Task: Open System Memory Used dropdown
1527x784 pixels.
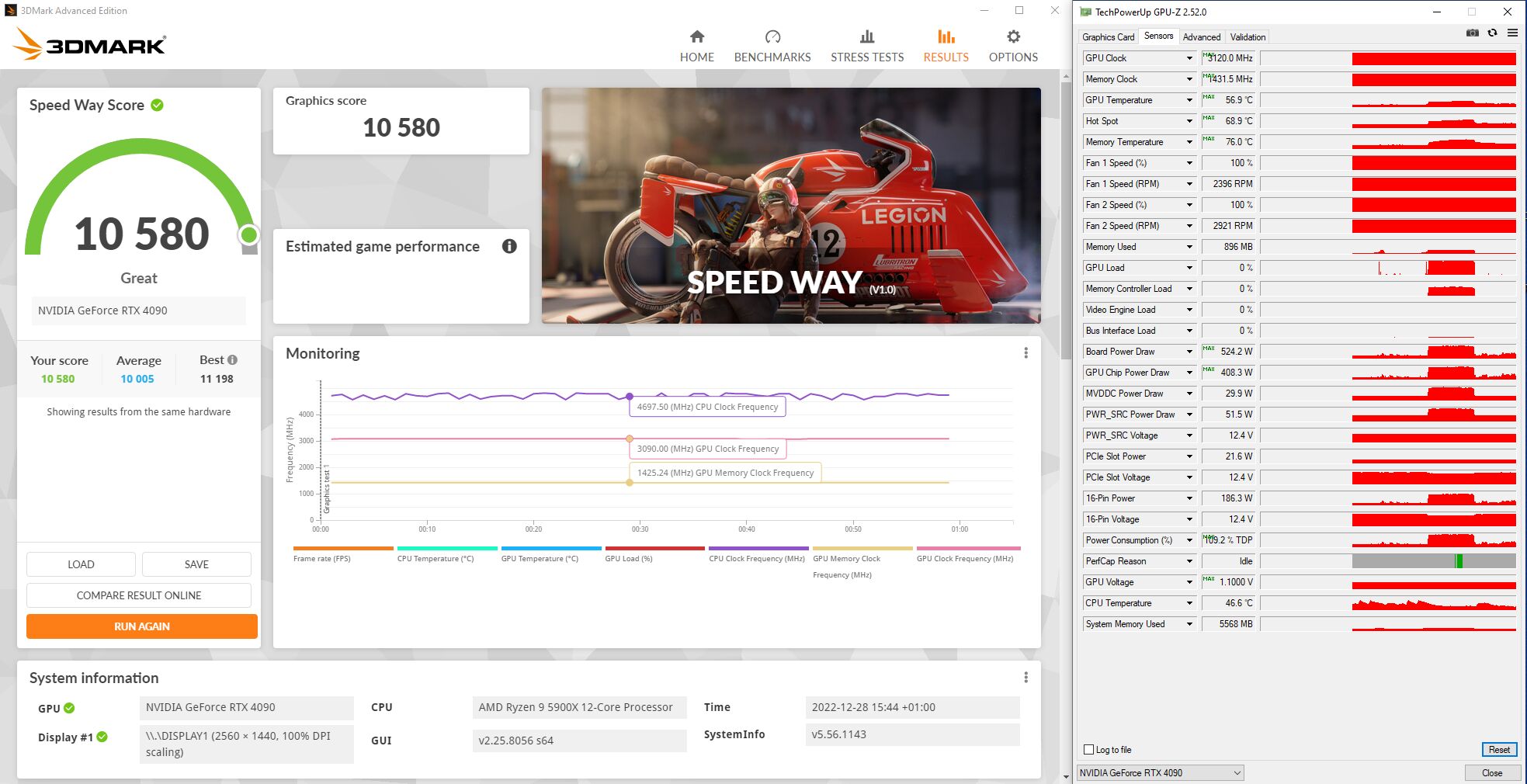Action: (x=1189, y=624)
